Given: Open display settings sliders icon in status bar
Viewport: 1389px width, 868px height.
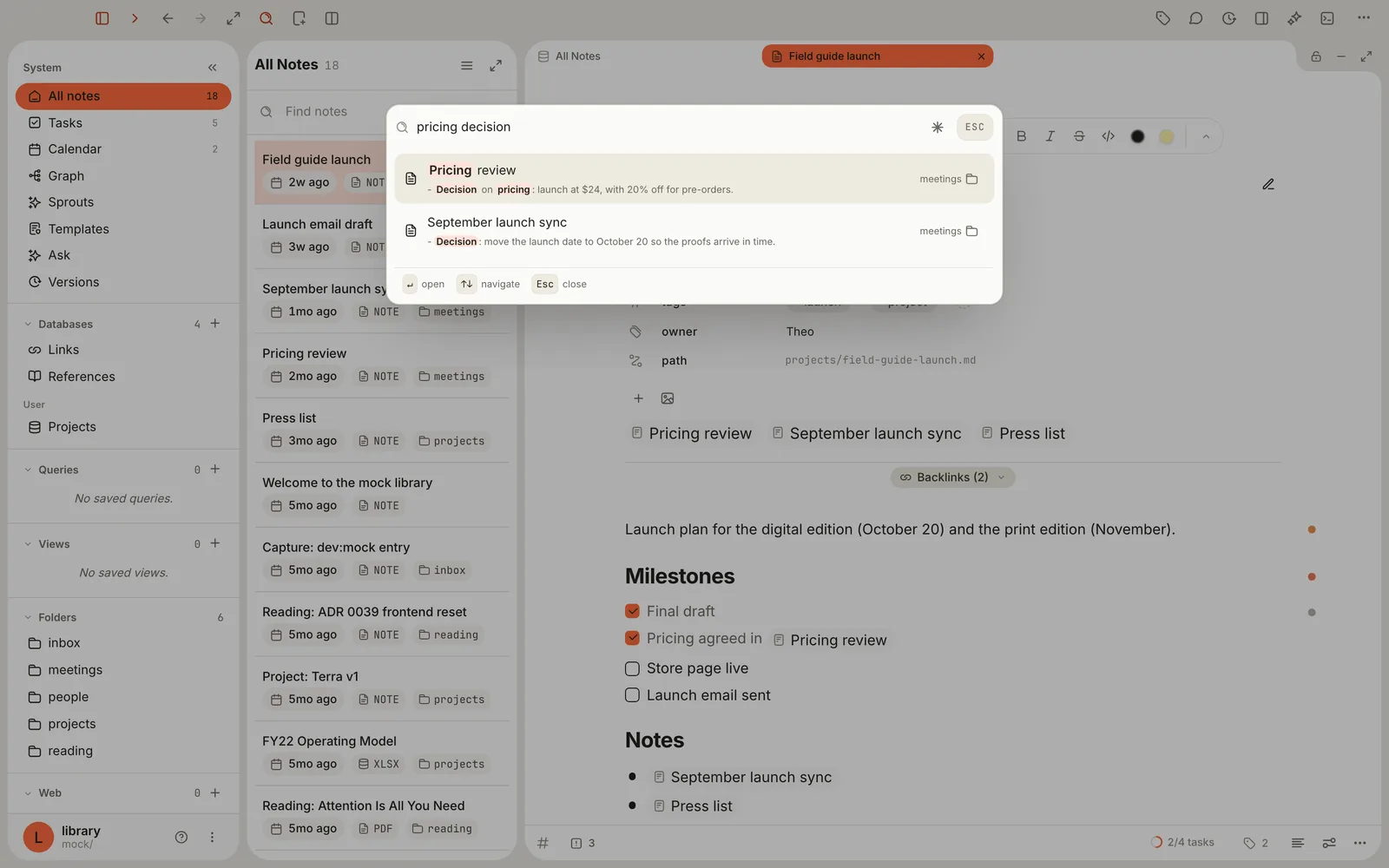Looking at the screenshot, I should 1329,843.
